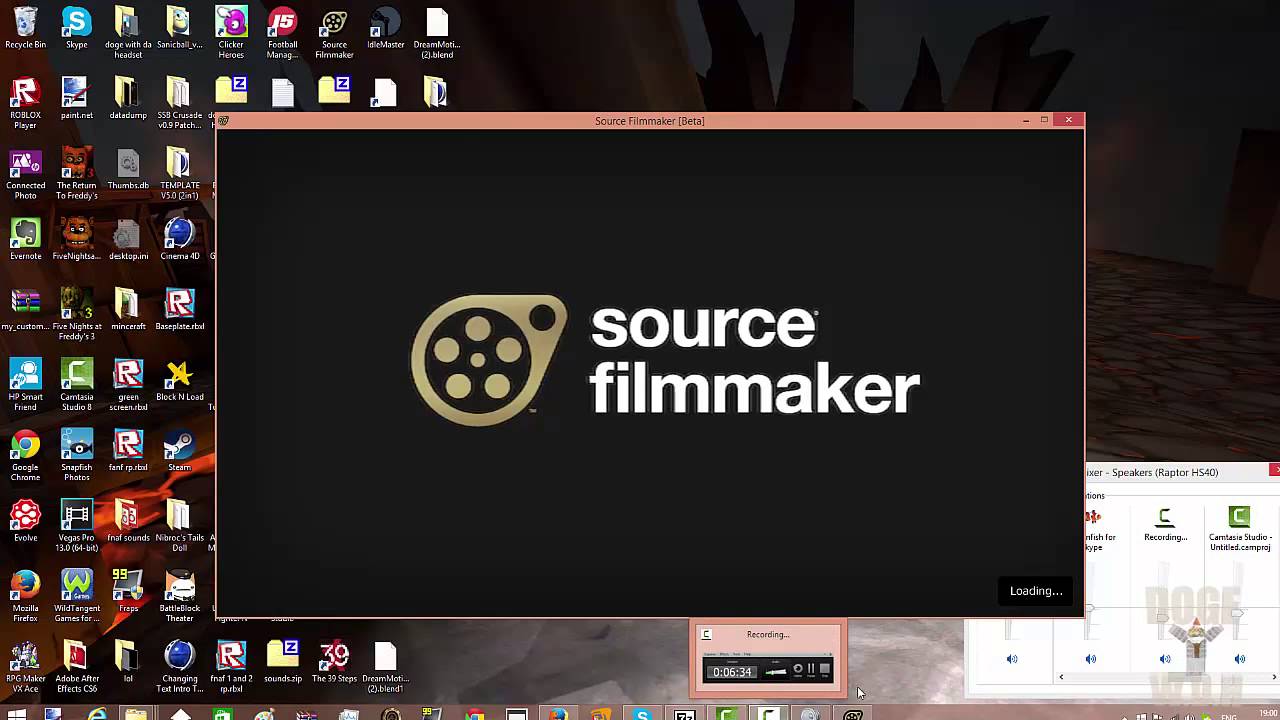Select the ROBLOX Player desktop icon
The image size is (1280, 720).
tap(25, 103)
